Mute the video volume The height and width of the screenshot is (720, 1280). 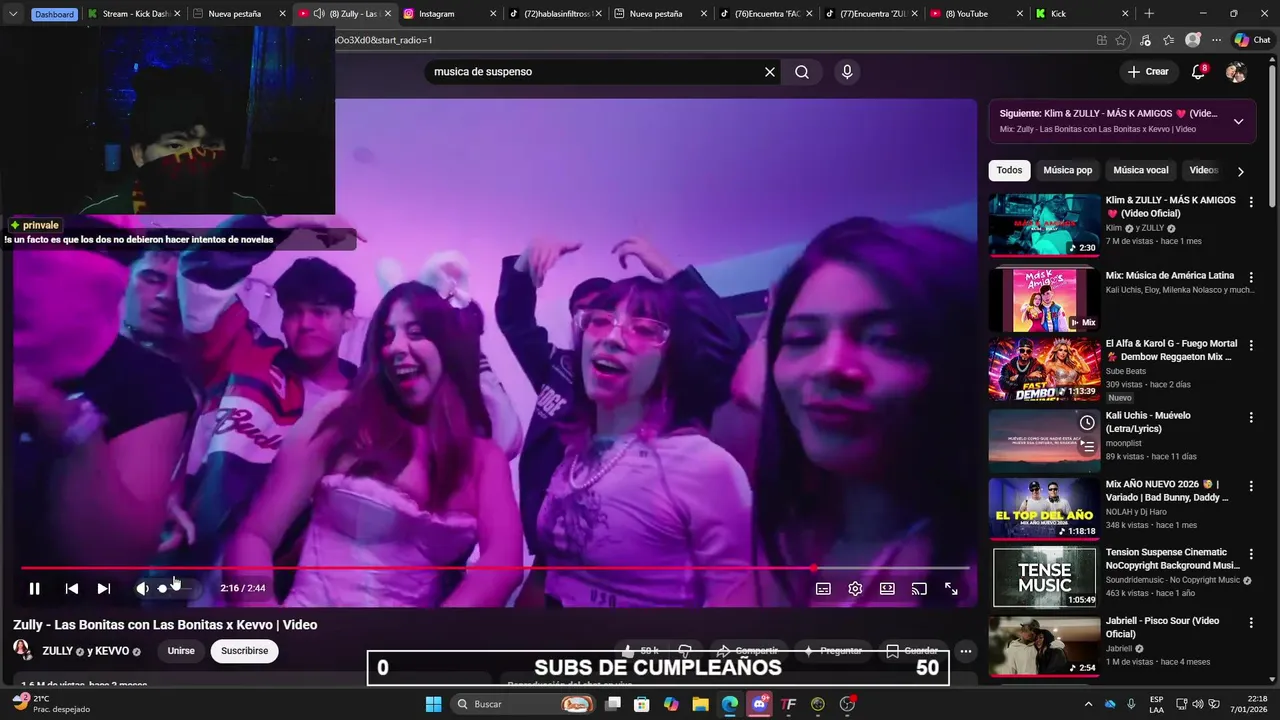(x=142, y=588)
